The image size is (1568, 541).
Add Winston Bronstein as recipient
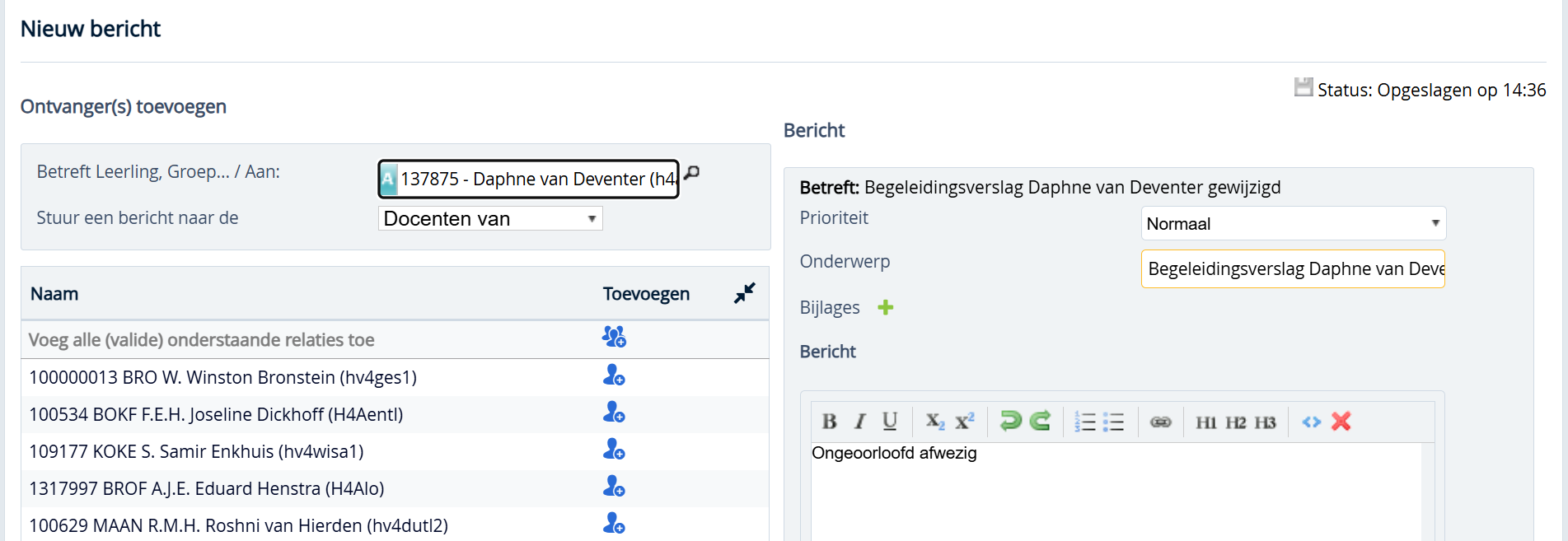[x=614, y=375]
